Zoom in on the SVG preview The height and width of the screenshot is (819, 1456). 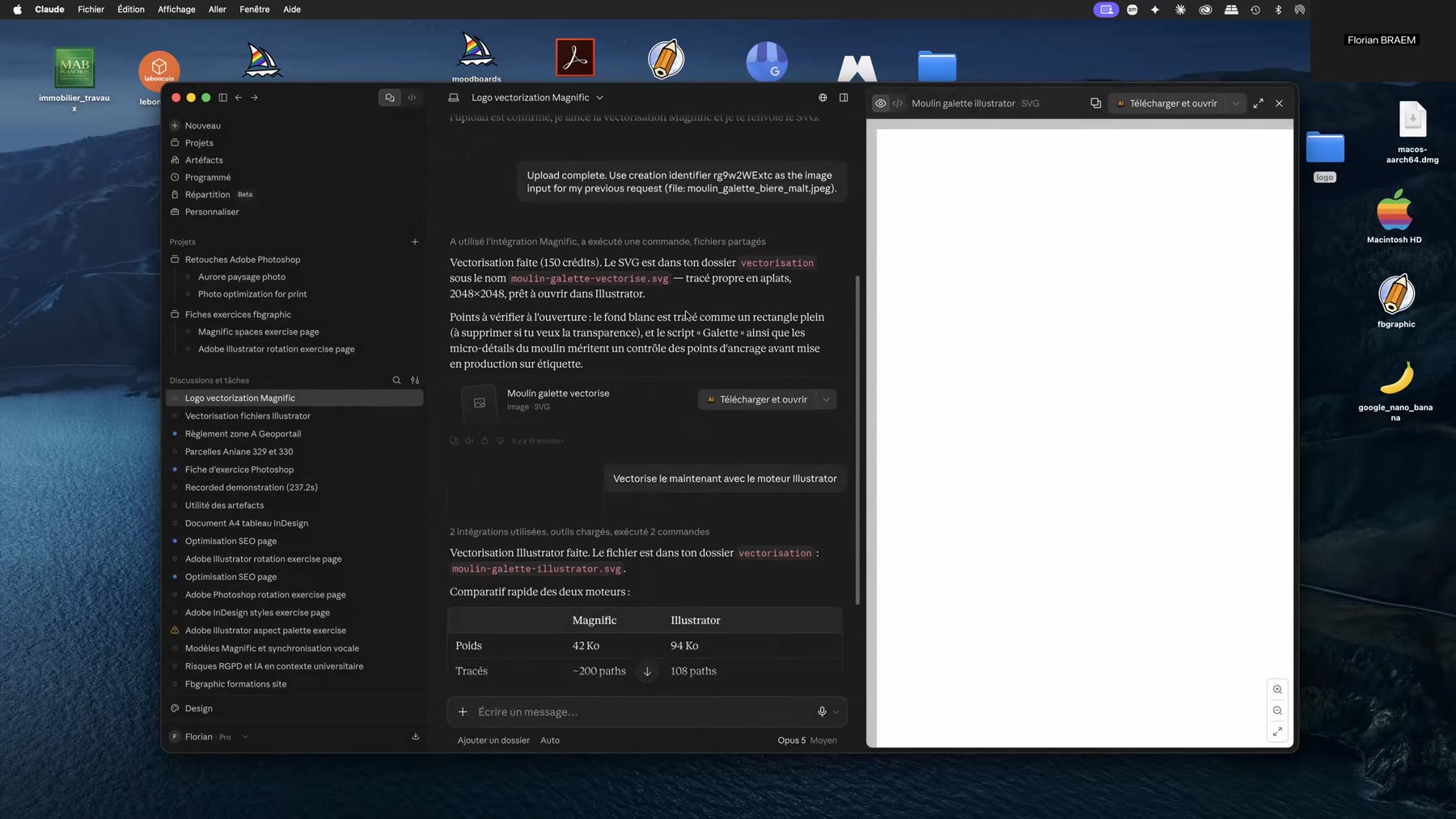click(1277, 690)
